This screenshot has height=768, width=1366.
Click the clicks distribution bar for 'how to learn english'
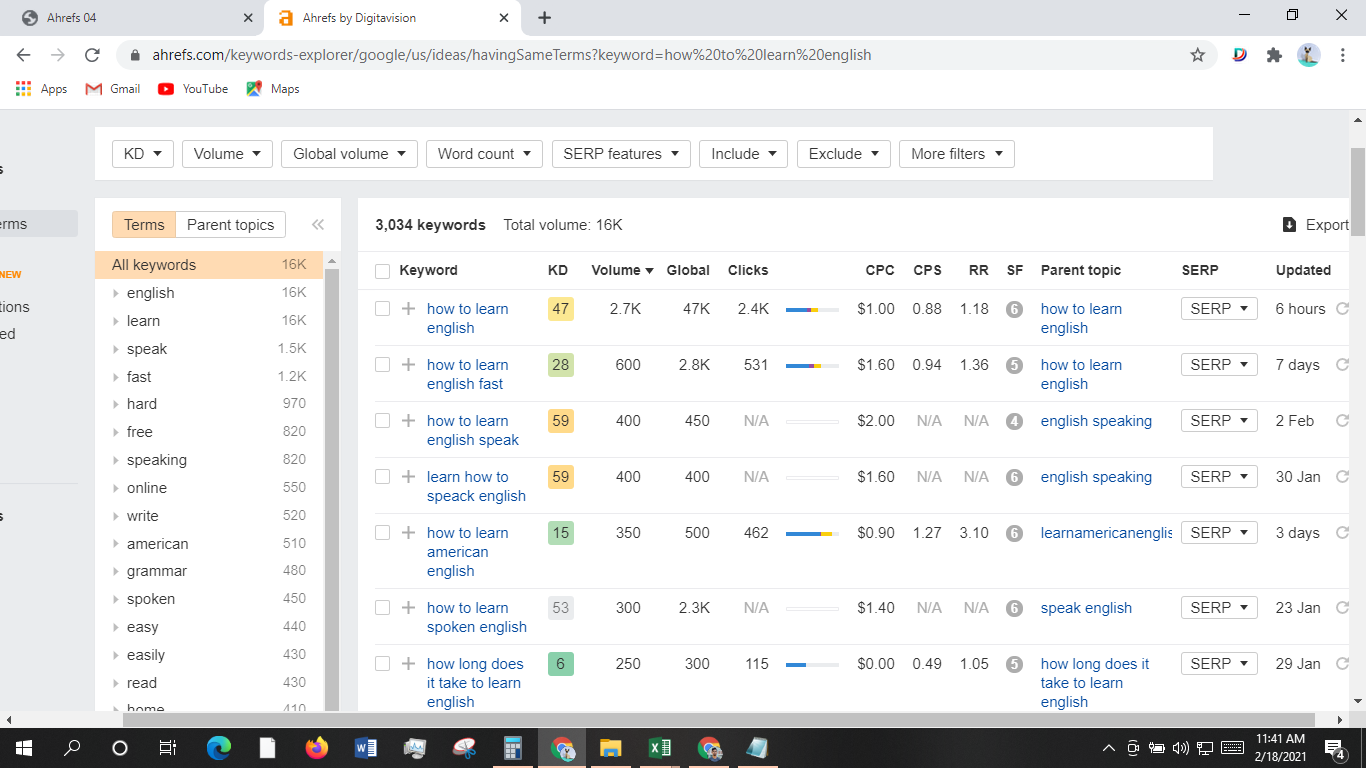click(812, 310)
